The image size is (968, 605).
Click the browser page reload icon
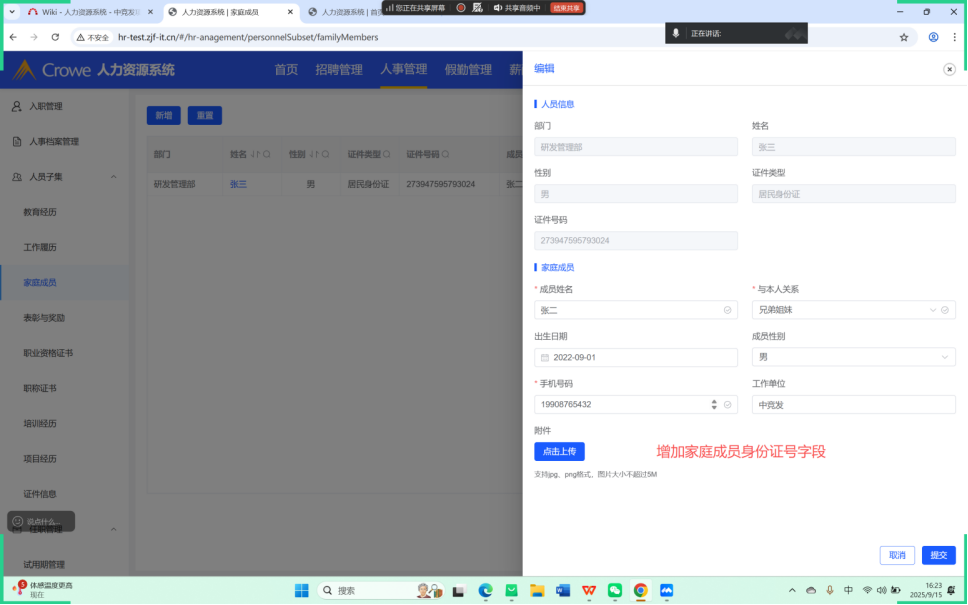point(54,37)
